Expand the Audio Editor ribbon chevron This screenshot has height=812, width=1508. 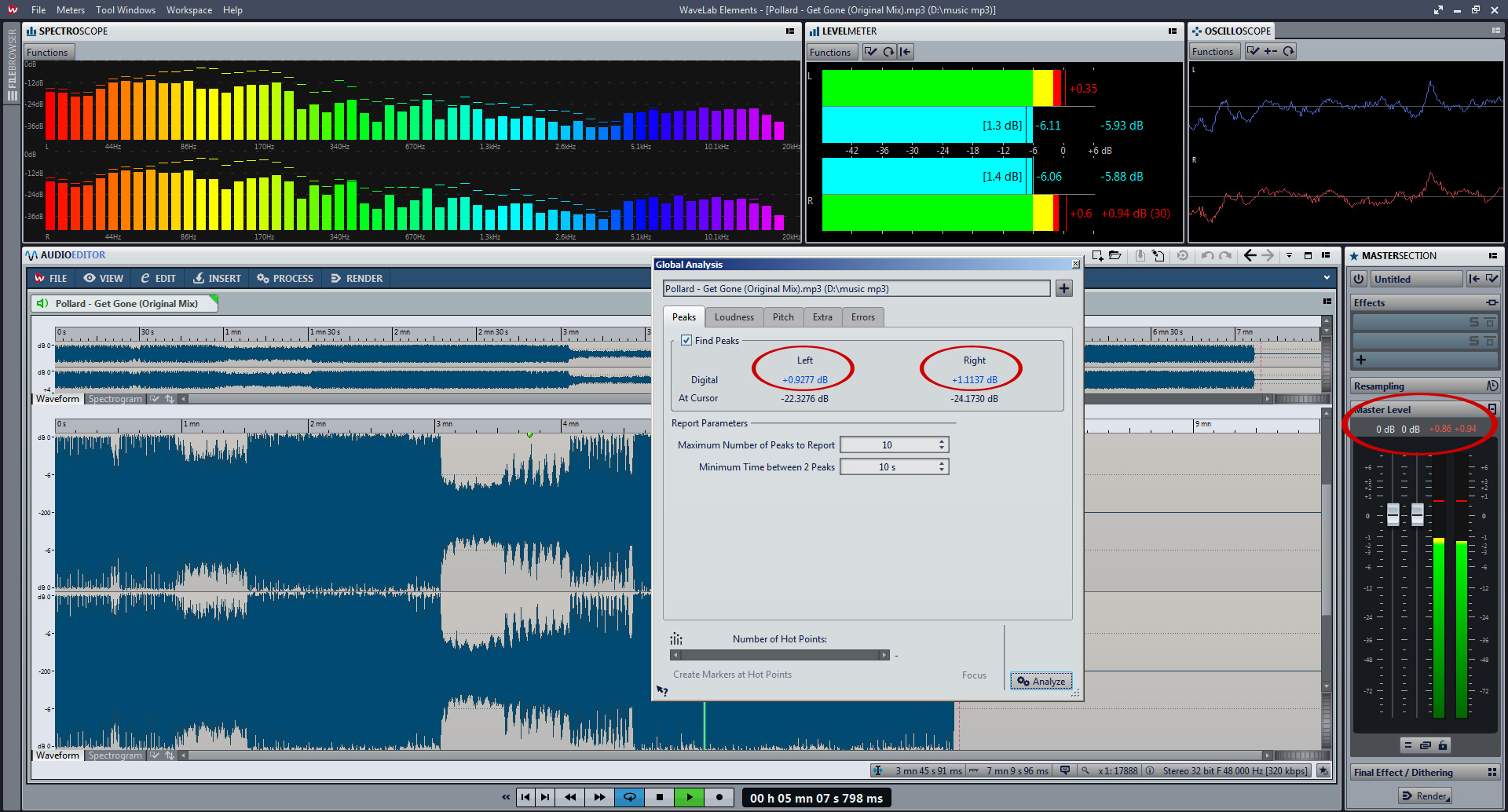[1327, 277]
